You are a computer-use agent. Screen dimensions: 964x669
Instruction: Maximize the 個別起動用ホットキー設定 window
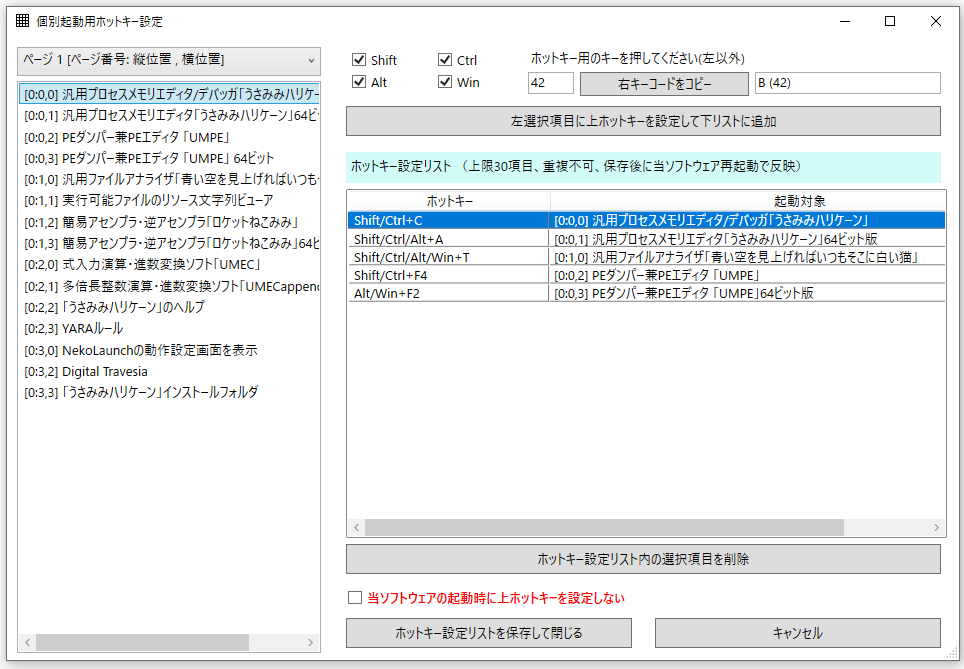pos(890,21)
